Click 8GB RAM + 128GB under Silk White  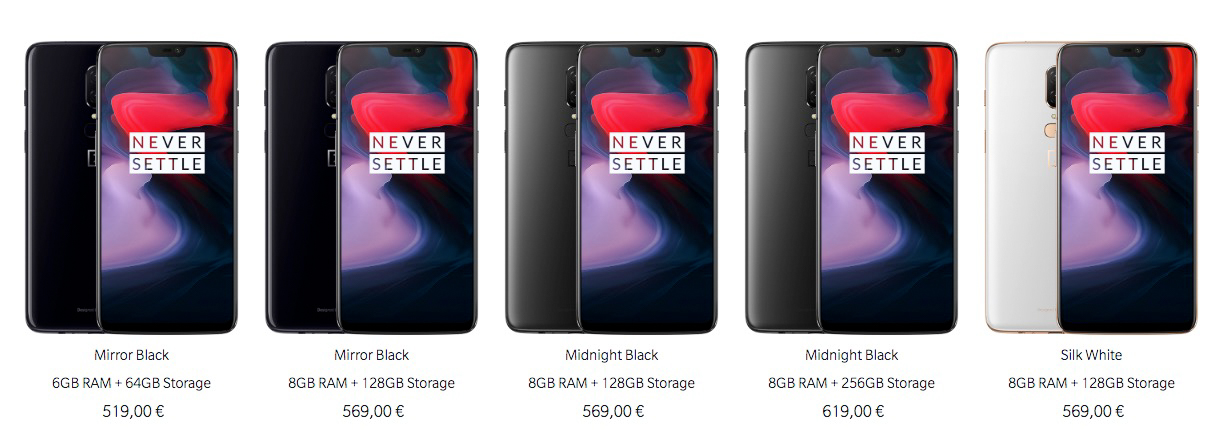(x=1092, y=383)
